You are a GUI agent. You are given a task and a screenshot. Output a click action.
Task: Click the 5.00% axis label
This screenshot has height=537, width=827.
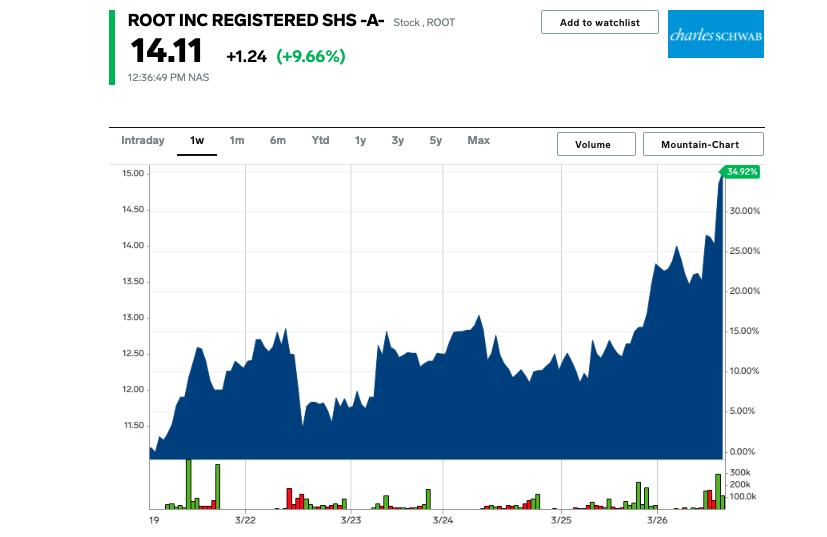pos(743,411)
